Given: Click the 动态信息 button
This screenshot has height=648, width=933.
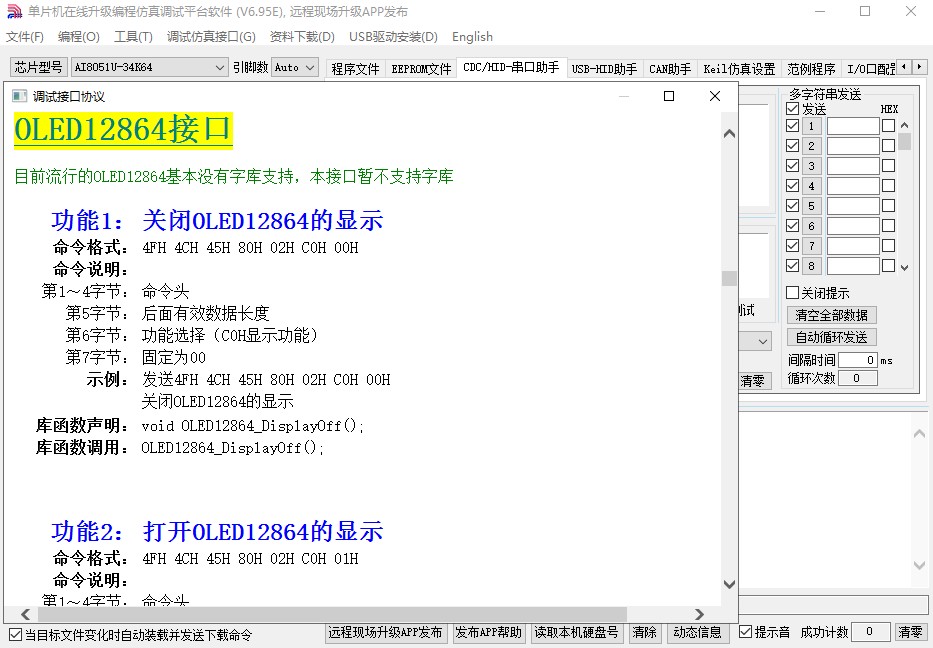Looking at the screenshot, I should pyautogui.click(x=697, y=633).
